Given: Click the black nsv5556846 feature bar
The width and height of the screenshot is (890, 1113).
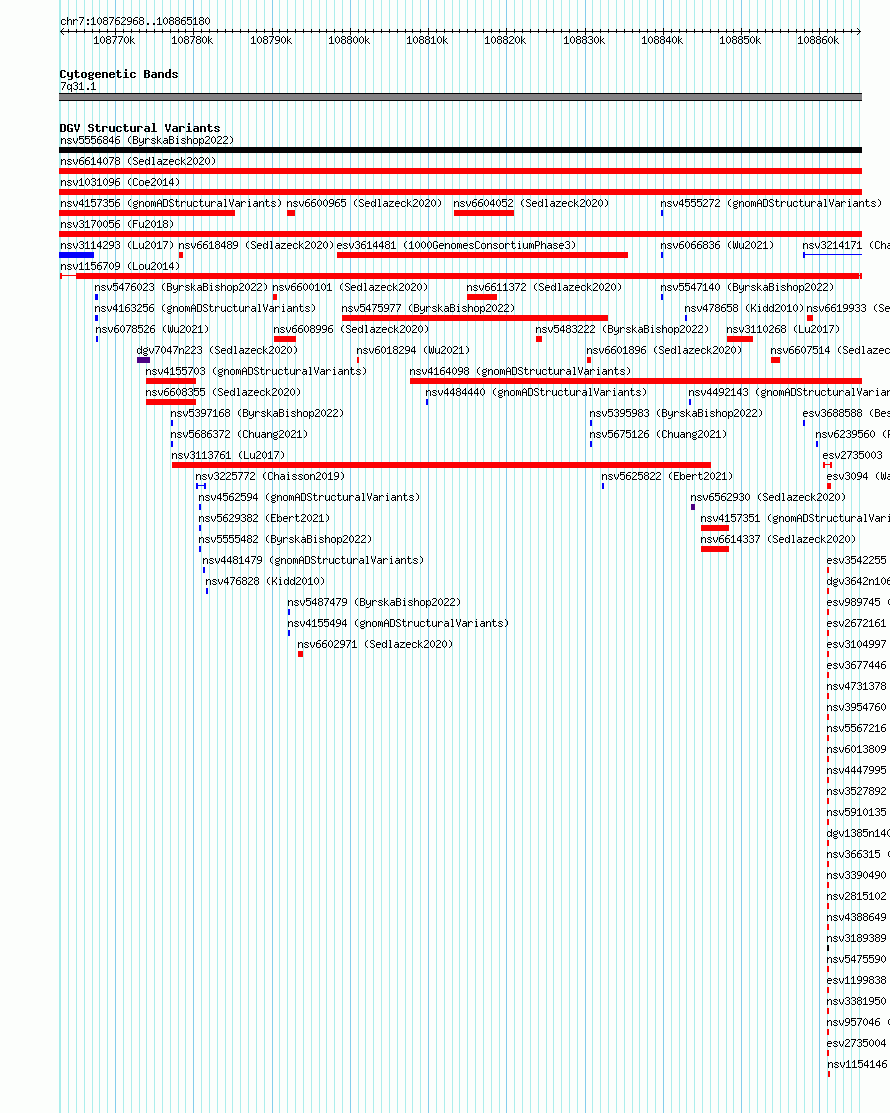Looking at the screenshot, I should [x=461, y=150].
